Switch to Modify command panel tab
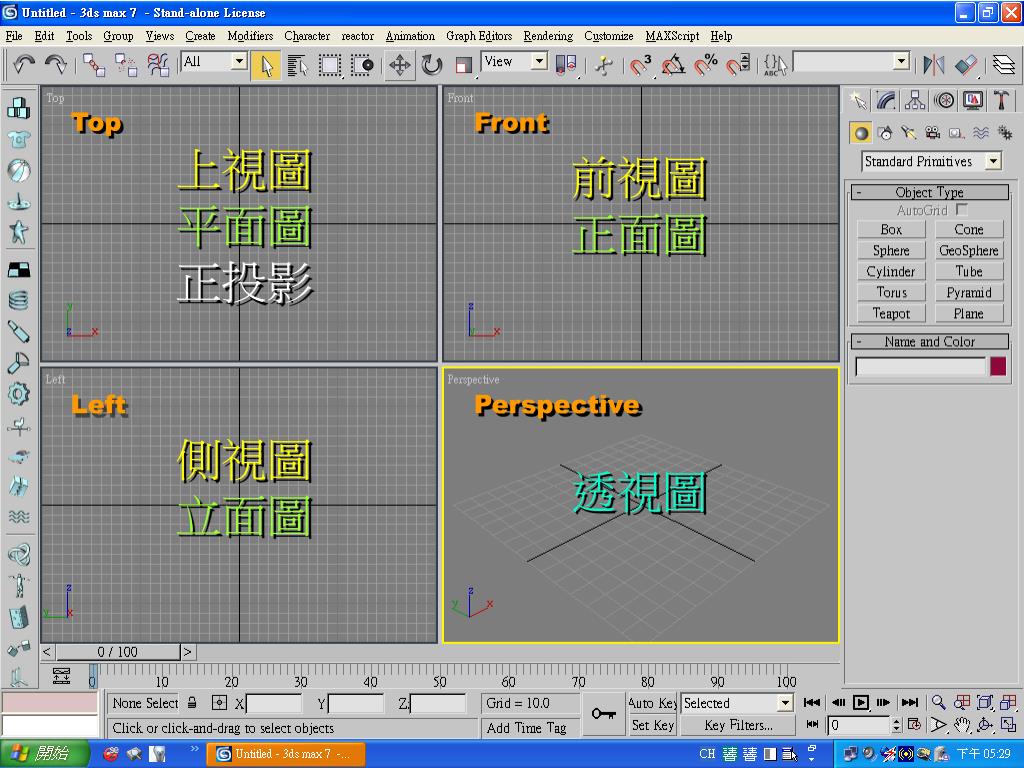Screen dimensions: 1024x768 pyautogui.click(x=886, y=100)
